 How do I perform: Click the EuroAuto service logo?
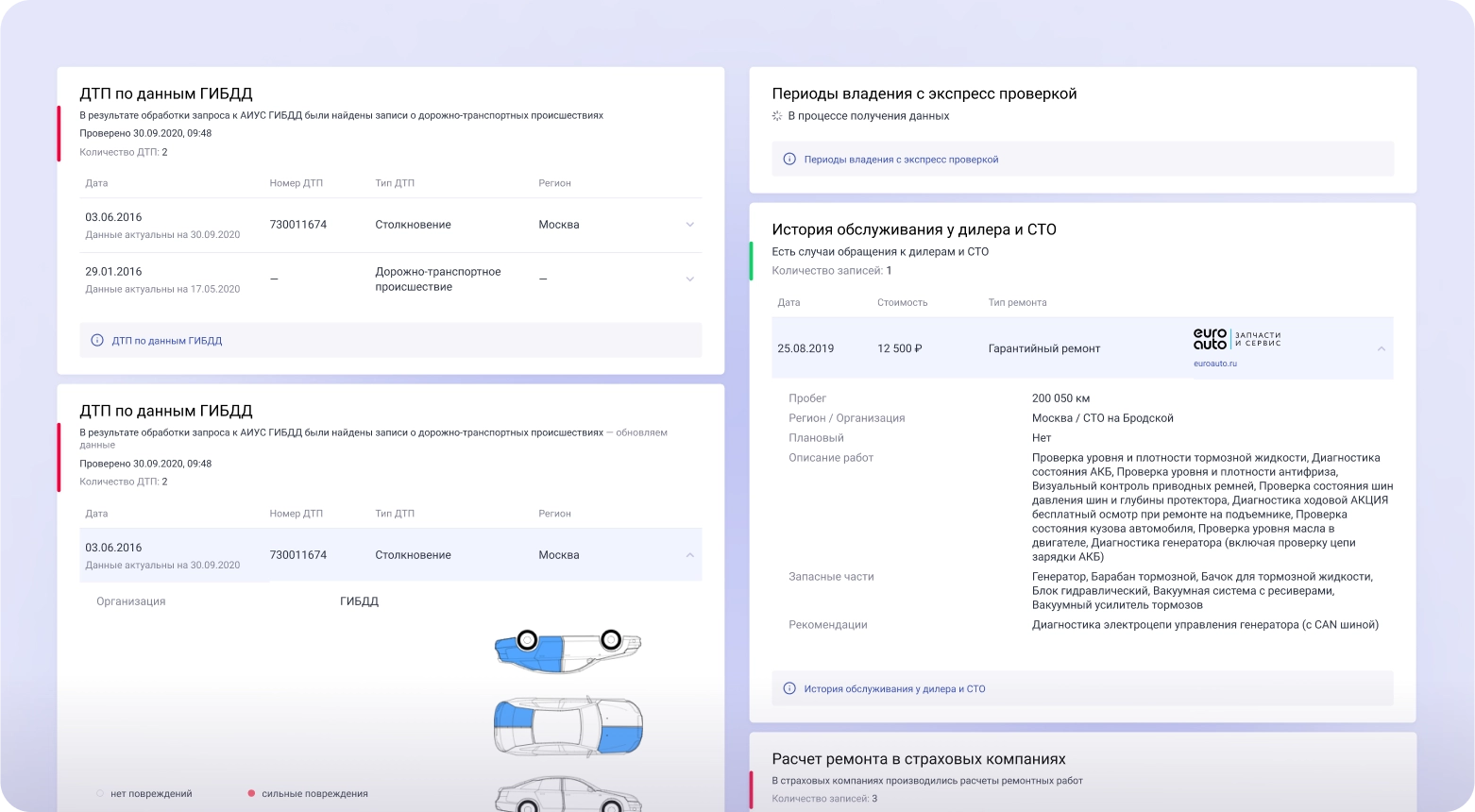[1237, 339]
